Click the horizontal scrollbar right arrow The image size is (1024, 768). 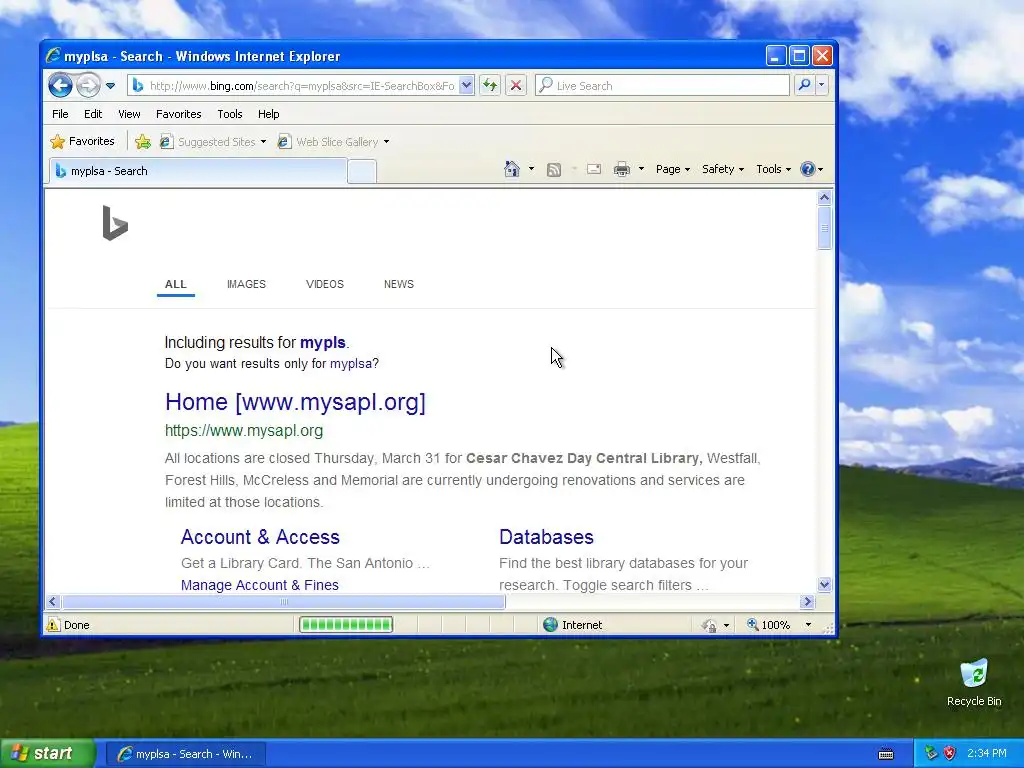tap(808, 601)
